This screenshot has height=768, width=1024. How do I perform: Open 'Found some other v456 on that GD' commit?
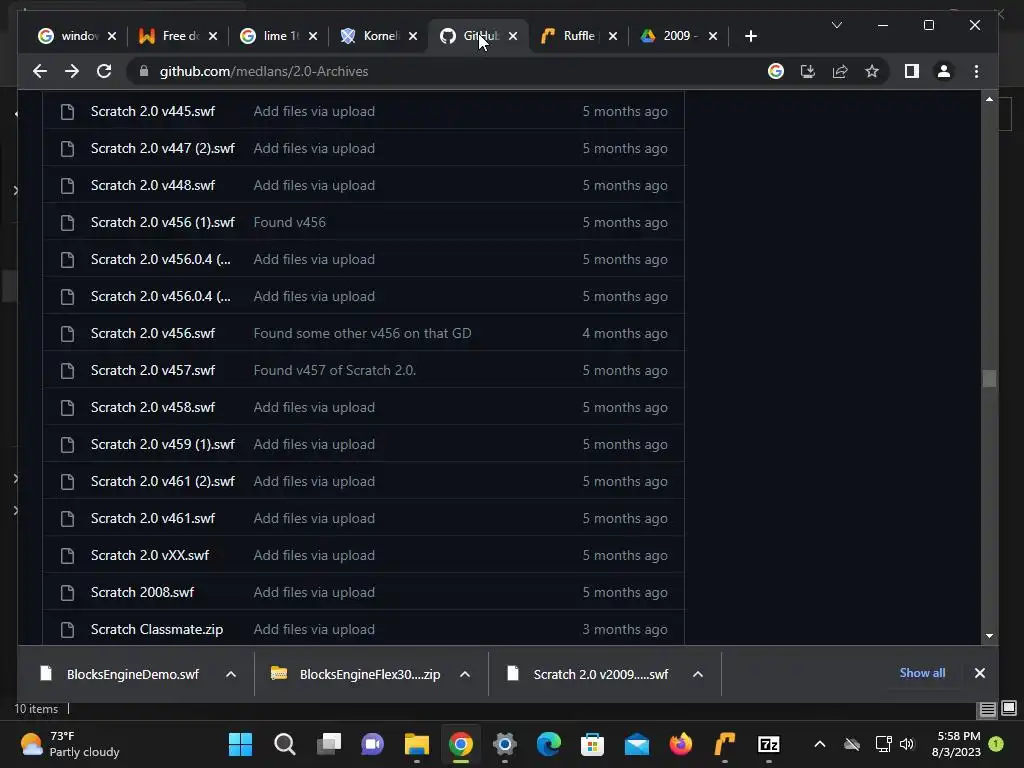pyautogui.click(x=362, y=334)
